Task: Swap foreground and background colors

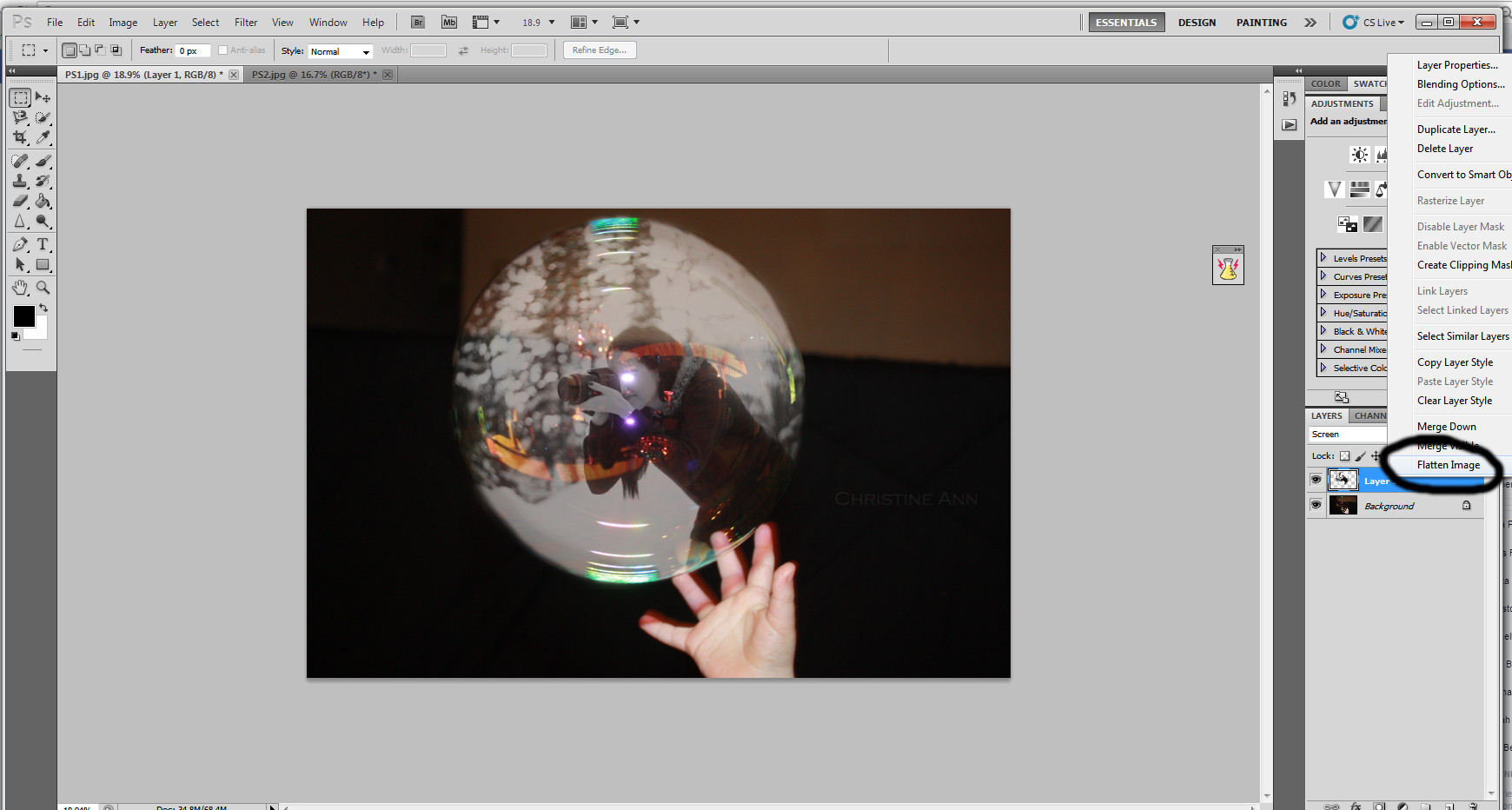Action: click(43, 309)
